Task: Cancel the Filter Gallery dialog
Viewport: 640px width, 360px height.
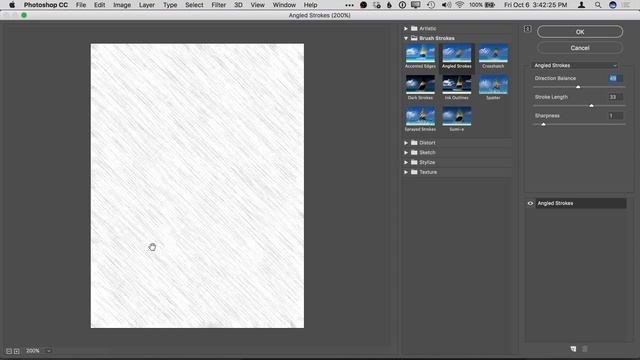Action: pyautogui.click(x=580, y=48)
